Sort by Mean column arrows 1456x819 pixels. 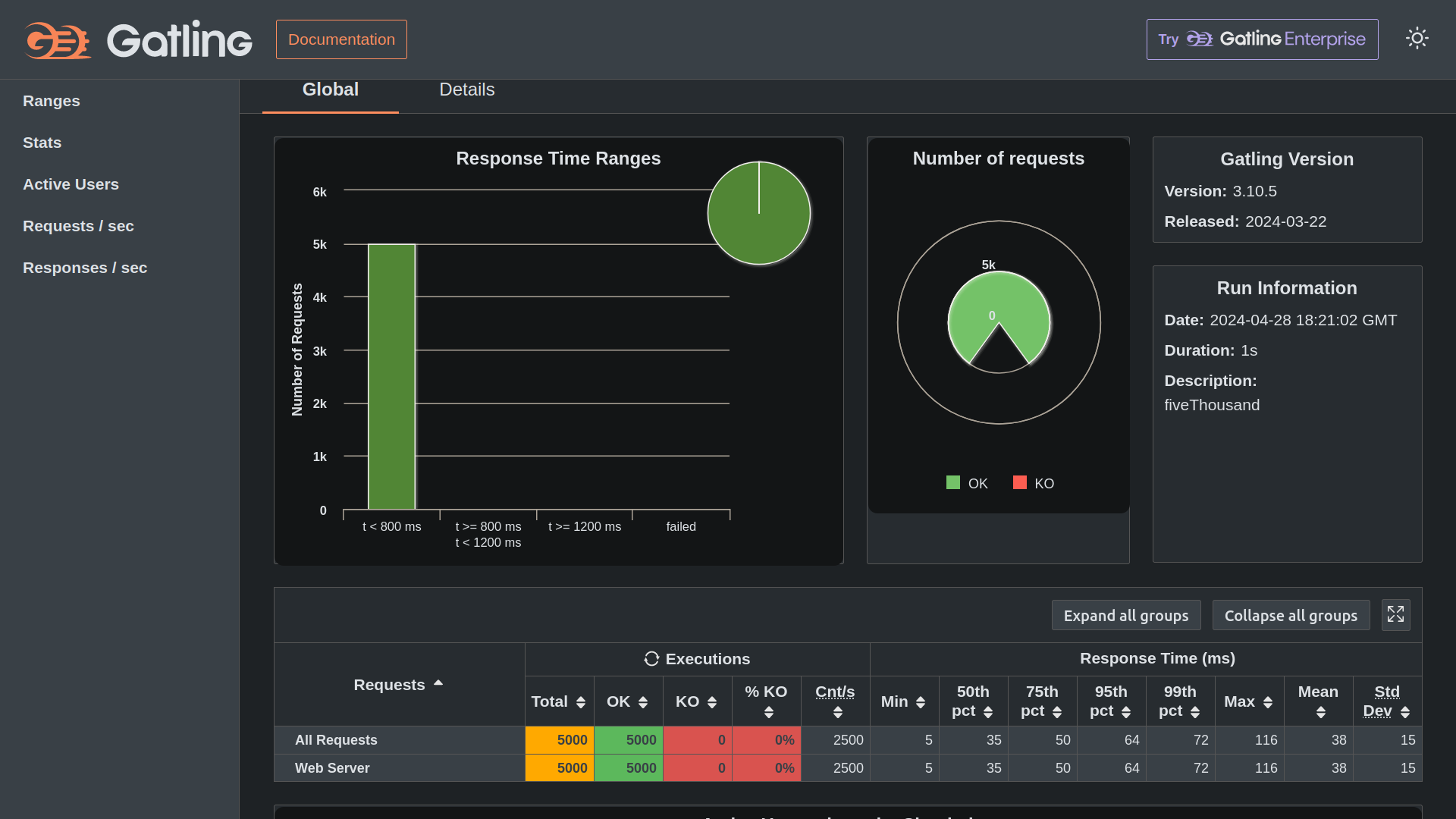[1321, 712]
